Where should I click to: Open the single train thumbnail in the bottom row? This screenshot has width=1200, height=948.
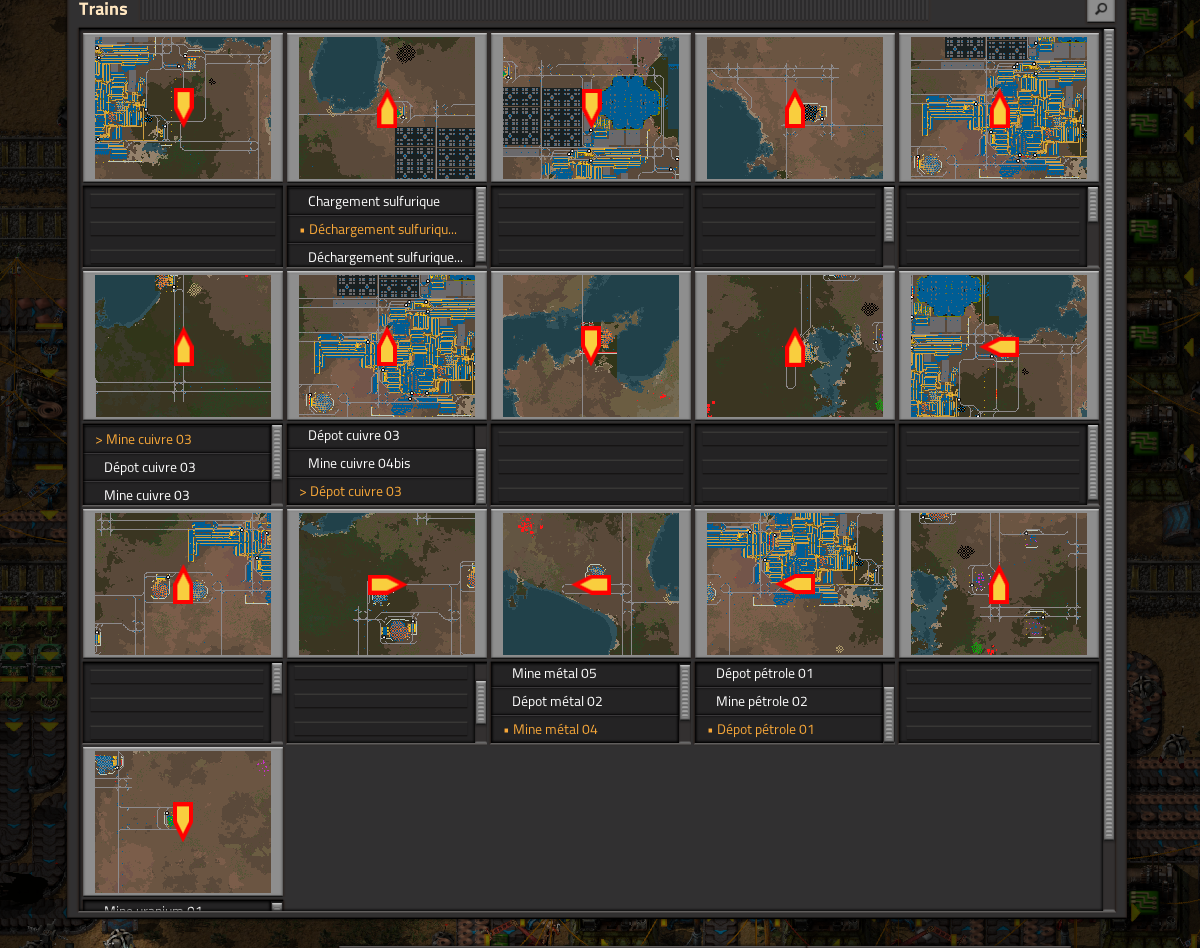point(183,821)
